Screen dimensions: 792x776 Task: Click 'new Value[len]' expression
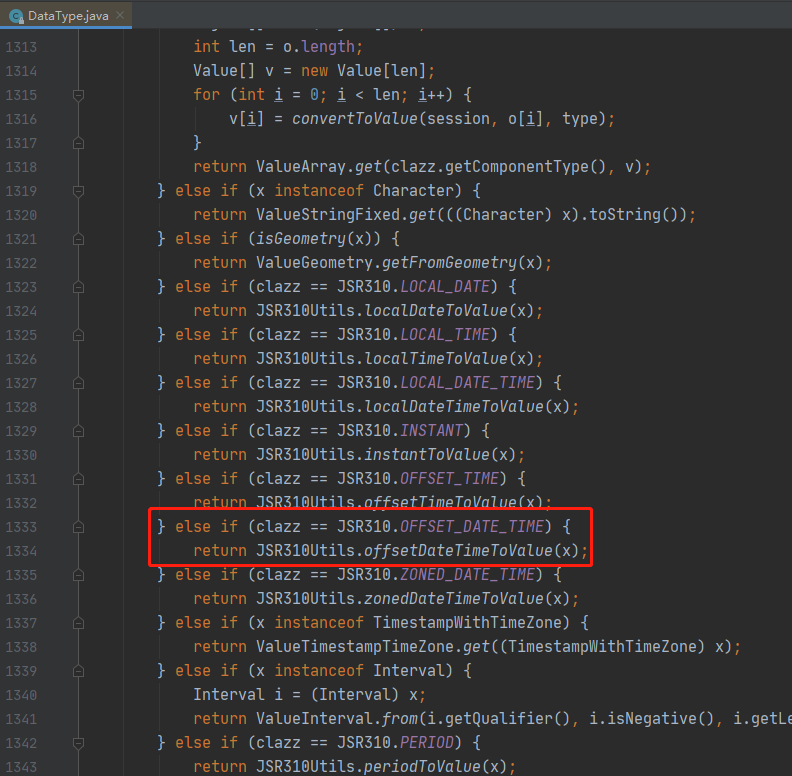point(364,71)
